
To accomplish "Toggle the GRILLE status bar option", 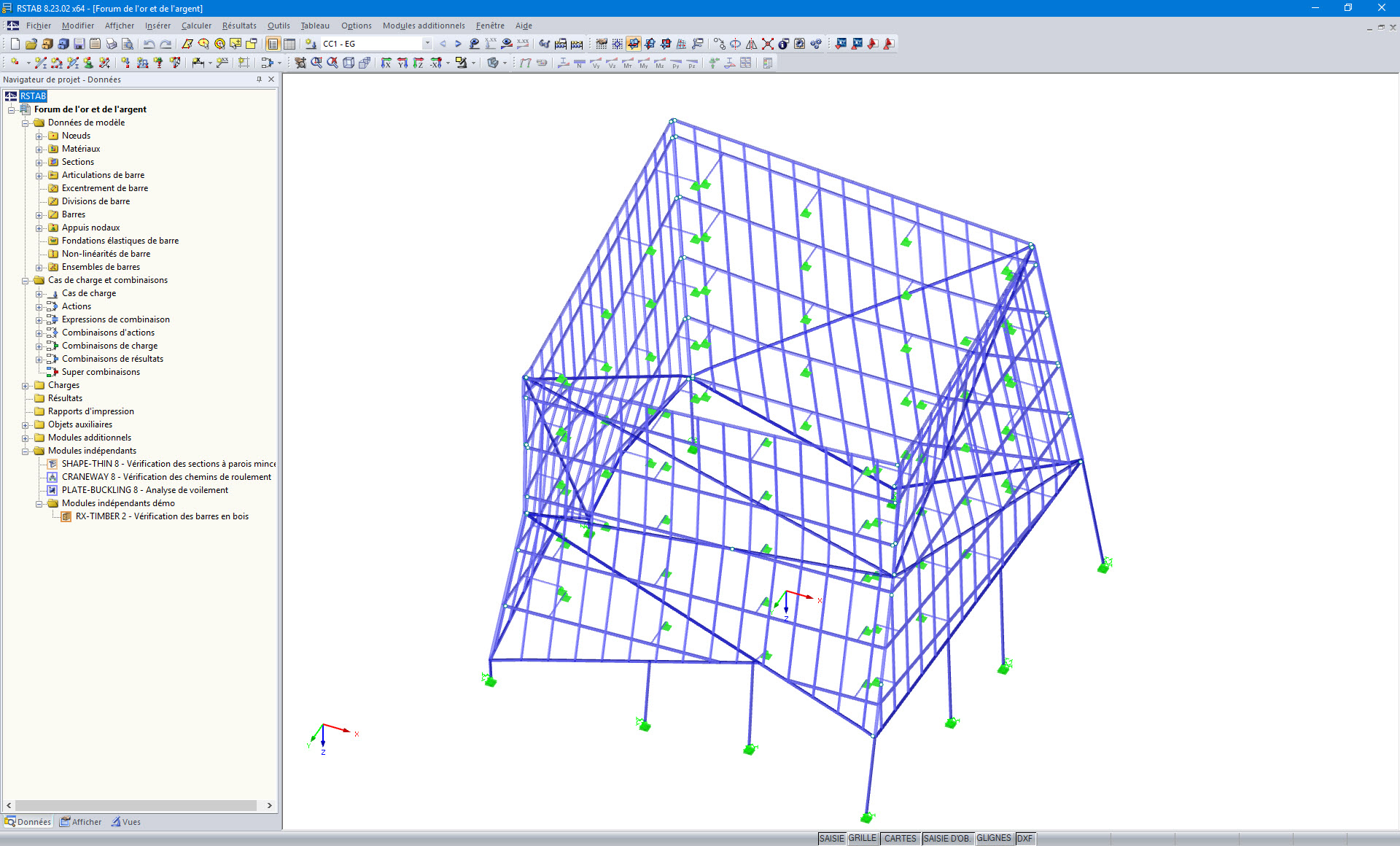I will click(863, 839).
